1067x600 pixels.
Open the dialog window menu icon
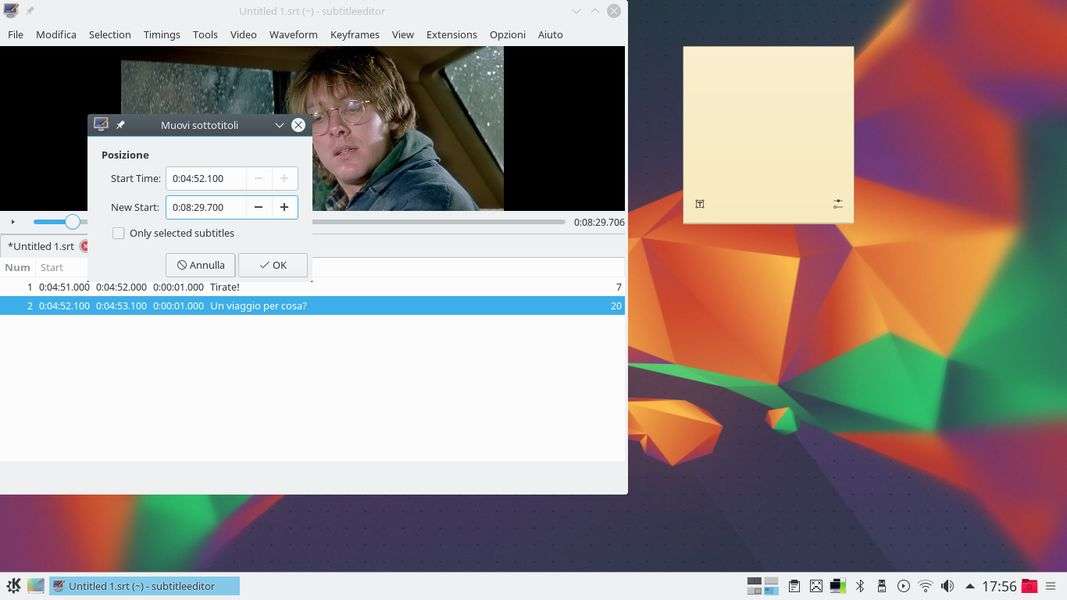point(101,124)
